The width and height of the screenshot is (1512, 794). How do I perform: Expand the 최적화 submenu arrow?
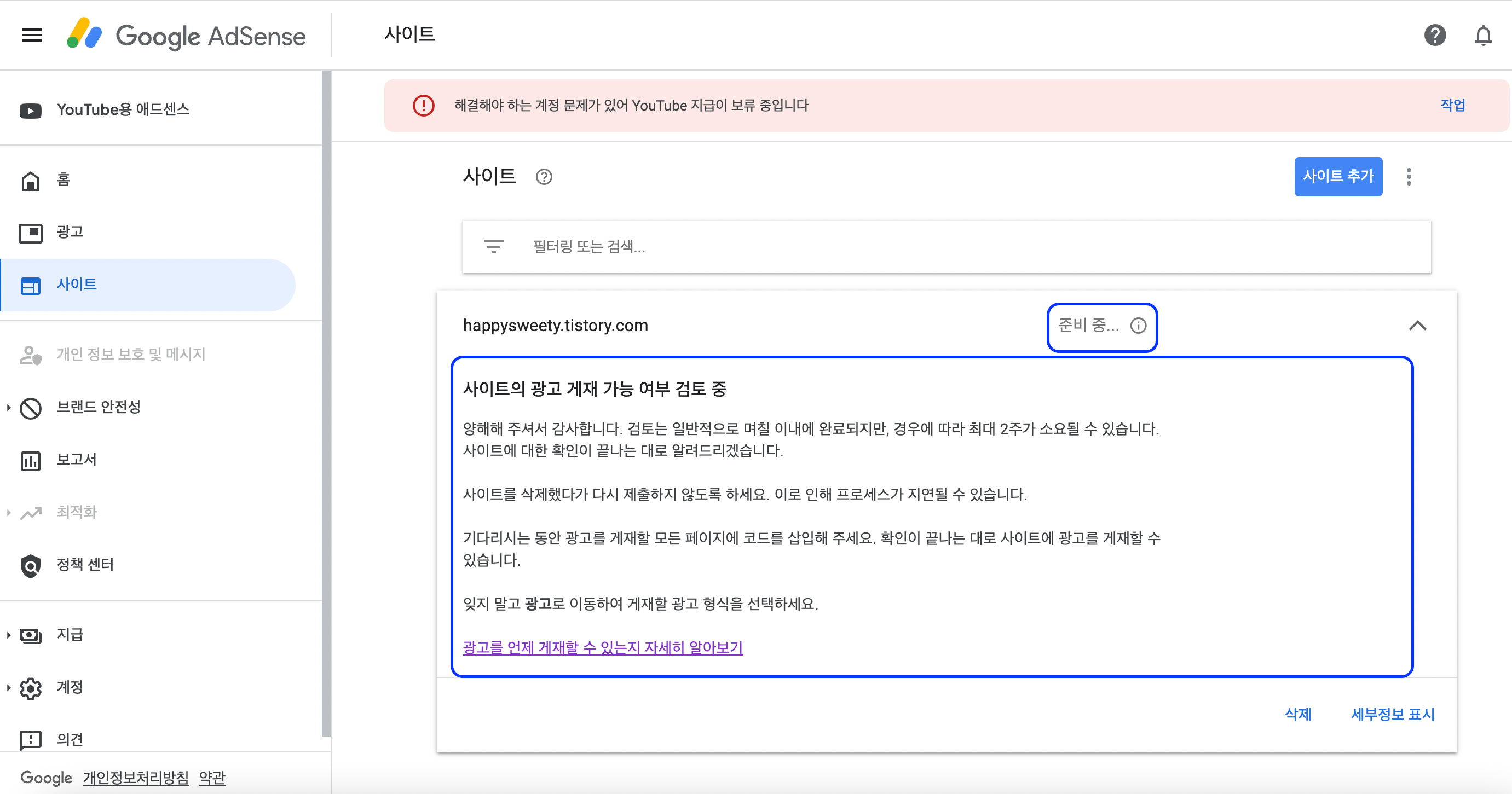pyautogui.click(x=8, y=512)
